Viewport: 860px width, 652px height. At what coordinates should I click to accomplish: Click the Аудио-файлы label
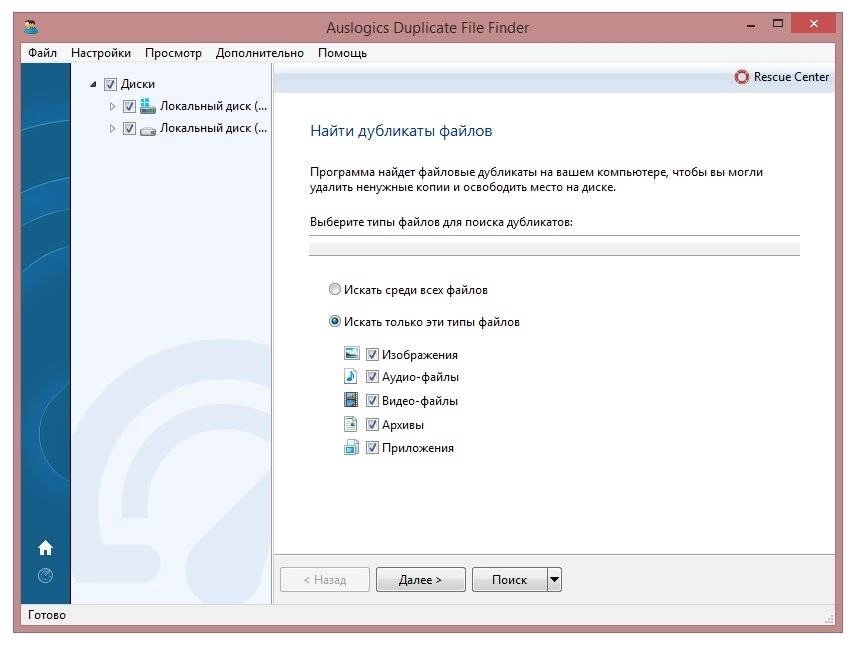[420, 377]
